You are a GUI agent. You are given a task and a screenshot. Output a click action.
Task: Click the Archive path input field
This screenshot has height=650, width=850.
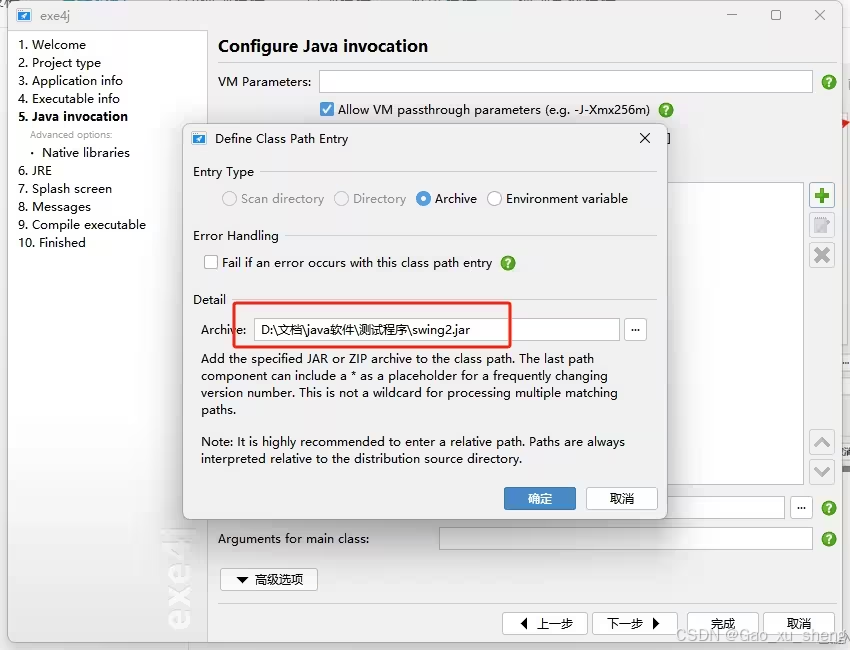436,330
